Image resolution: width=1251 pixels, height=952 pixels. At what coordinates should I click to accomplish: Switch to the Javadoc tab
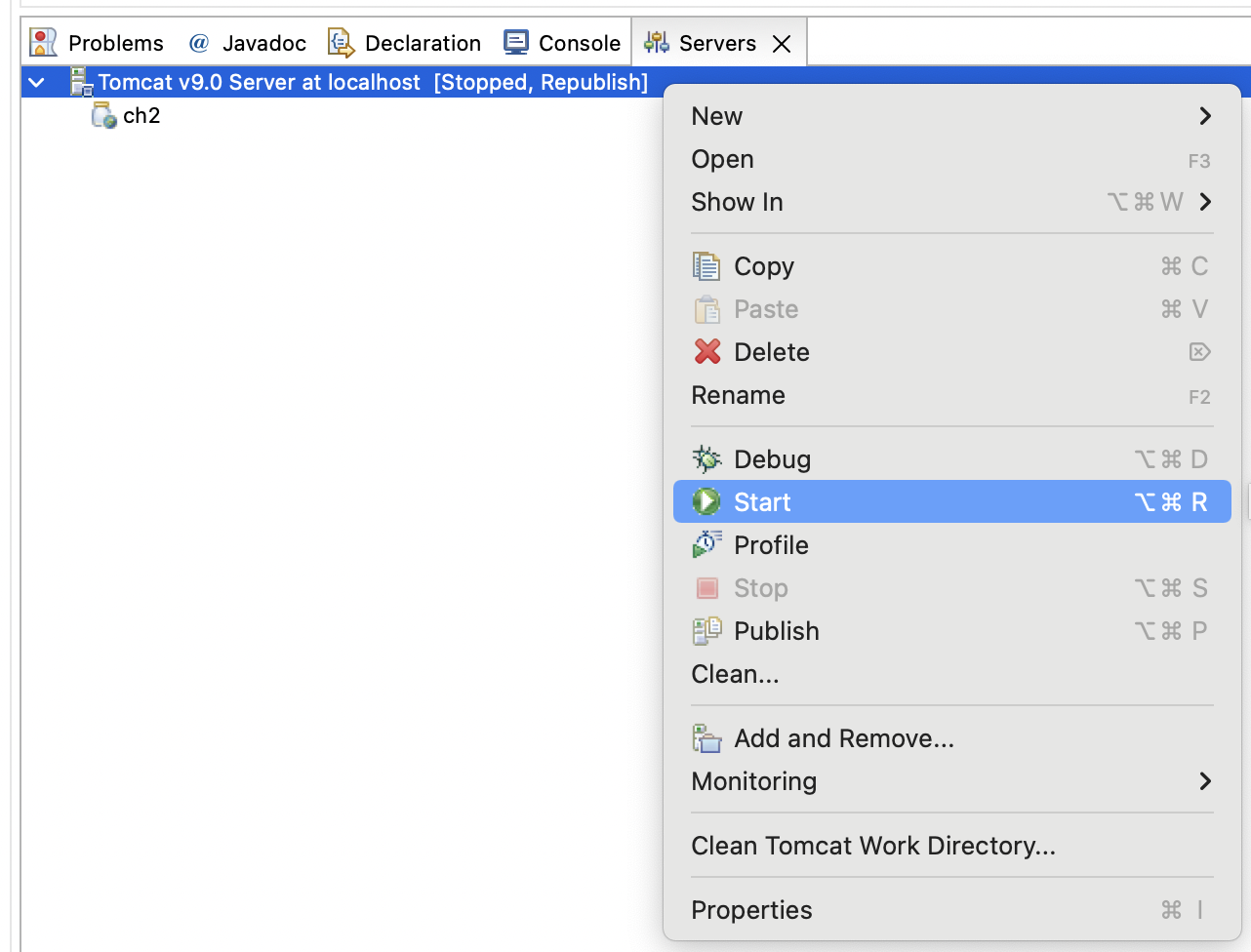click(x=247, y=43)
